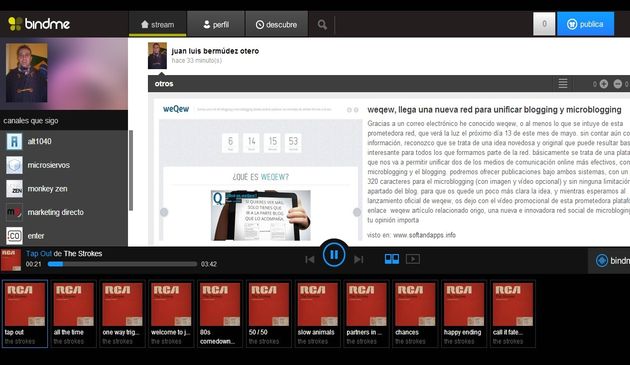
Task: Play the partners in... track tile
Action: coord(366,314)
